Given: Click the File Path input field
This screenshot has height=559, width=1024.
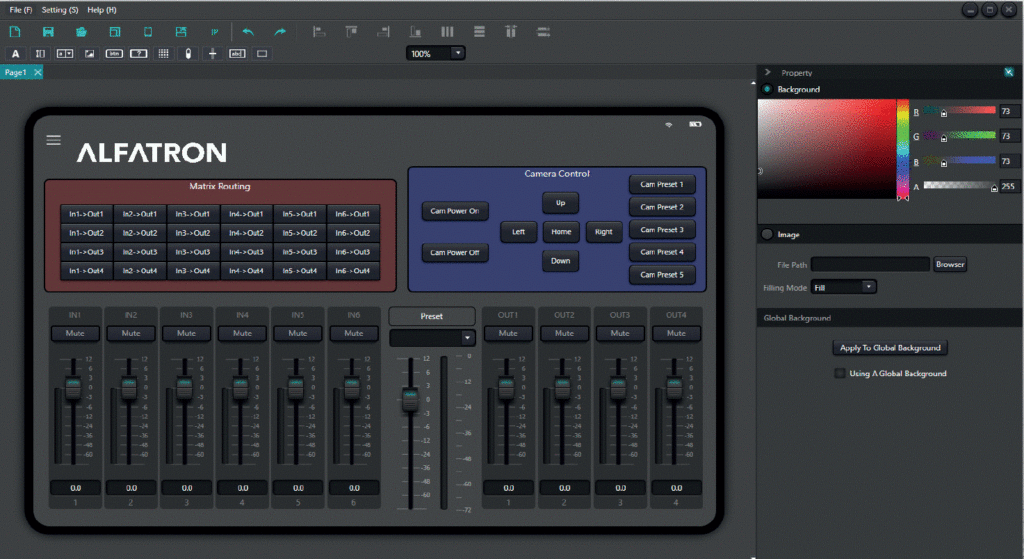Looking at the screenshot, I should click(870, 264).
